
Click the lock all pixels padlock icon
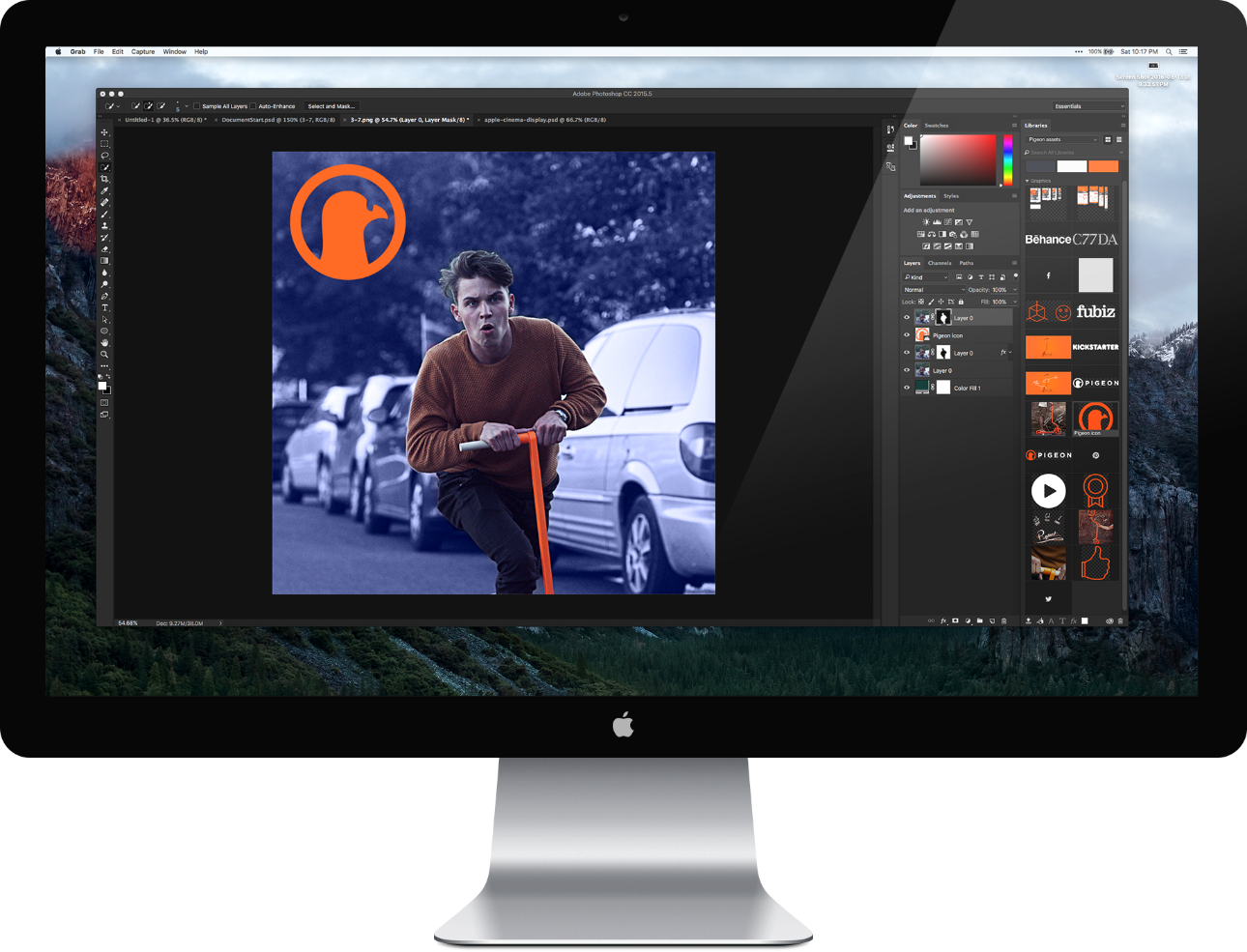960,302
